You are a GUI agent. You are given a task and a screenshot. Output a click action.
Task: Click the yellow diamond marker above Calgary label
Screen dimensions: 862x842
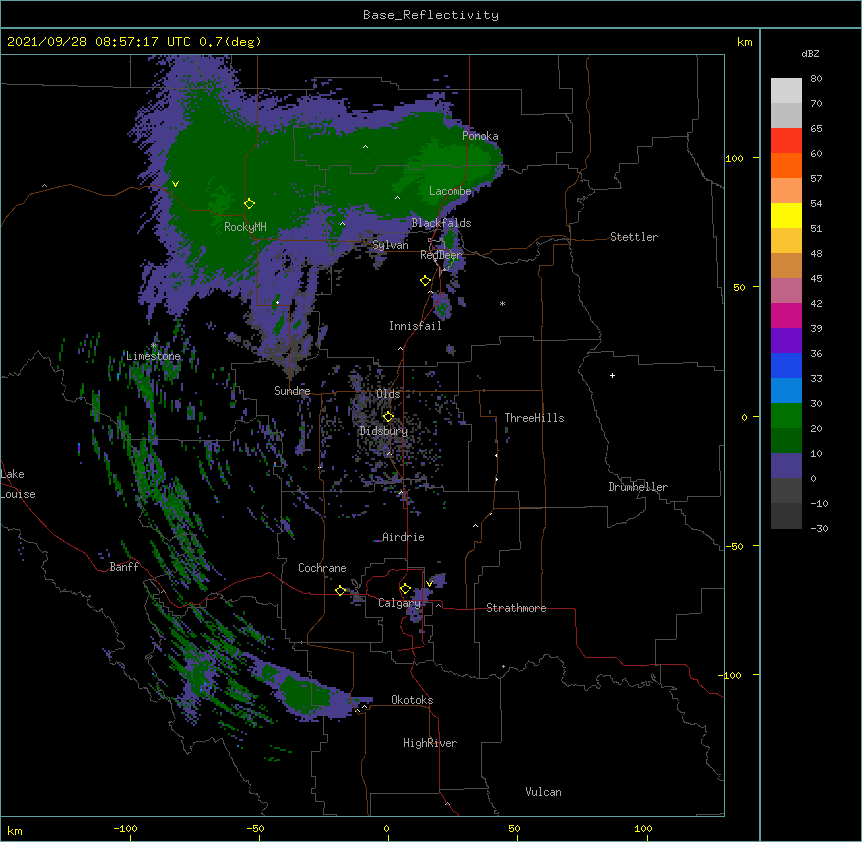pyautogui.click(x=405, y=589)
